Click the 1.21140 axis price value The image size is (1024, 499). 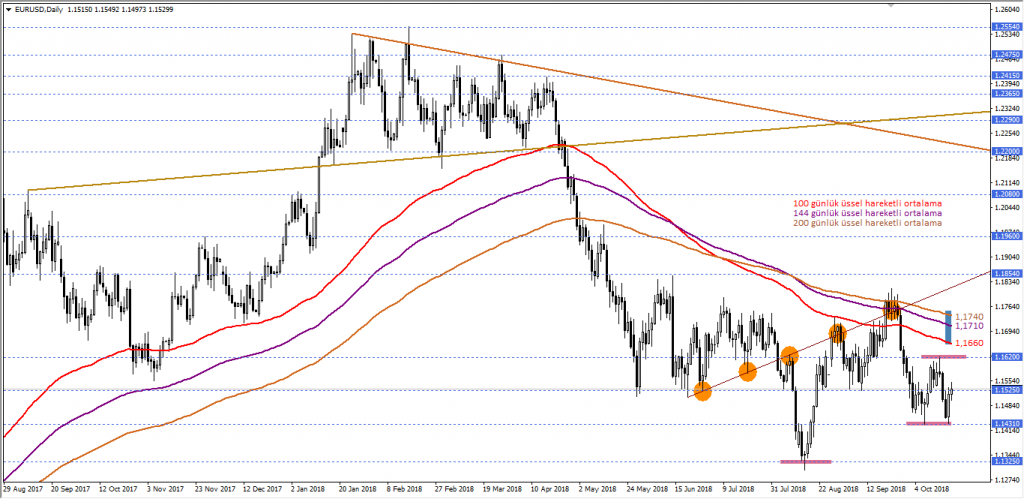[x=1008, y=183]
